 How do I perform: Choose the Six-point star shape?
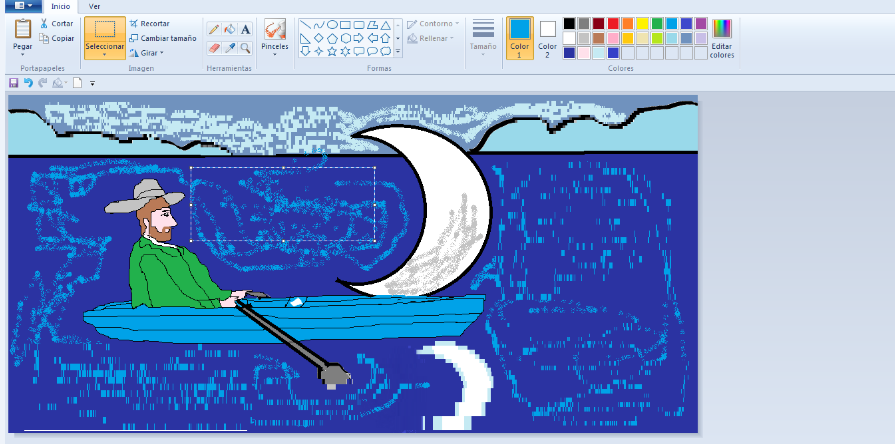(345, 51)
